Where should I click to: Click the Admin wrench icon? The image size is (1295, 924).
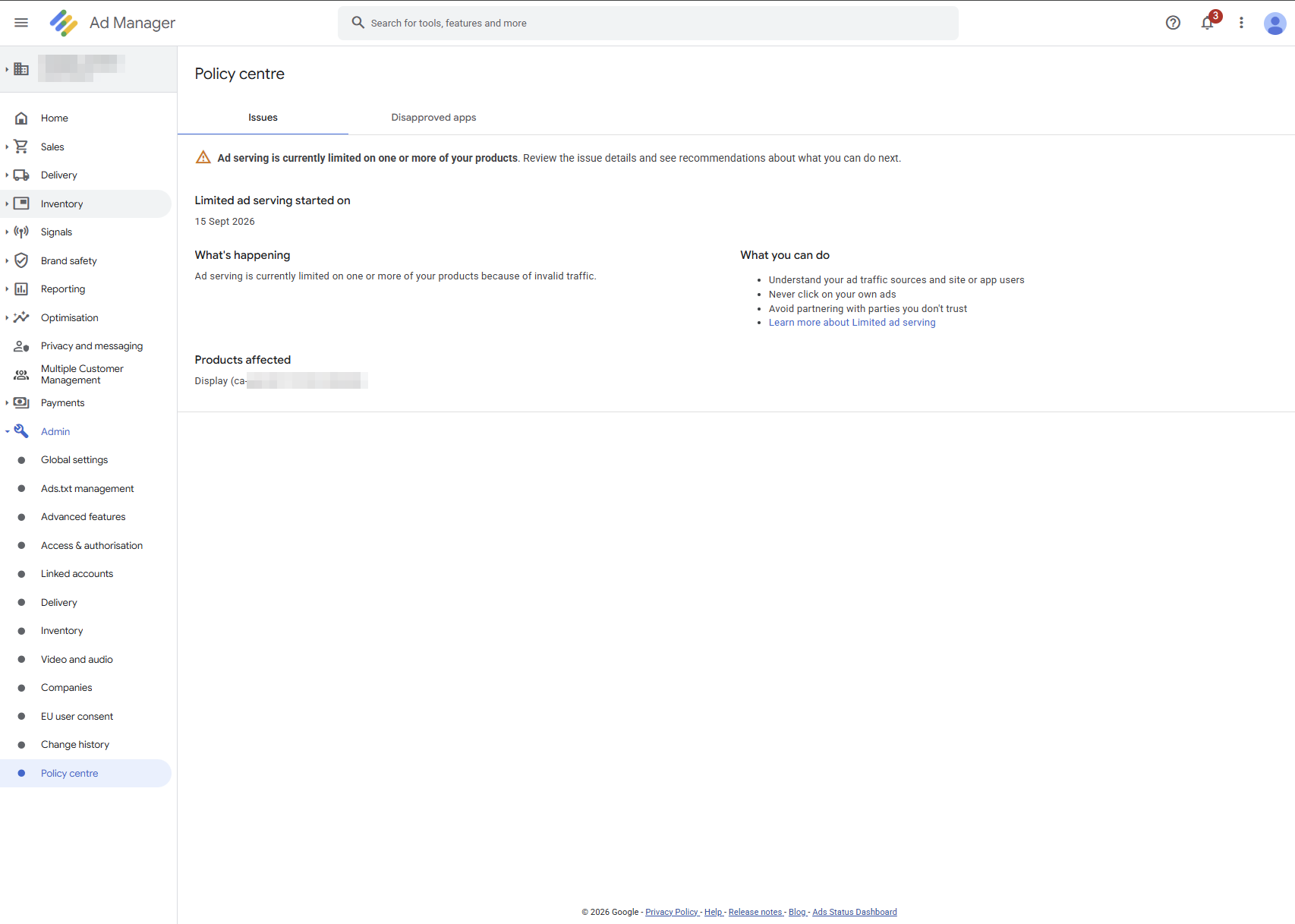coord(21,431)
